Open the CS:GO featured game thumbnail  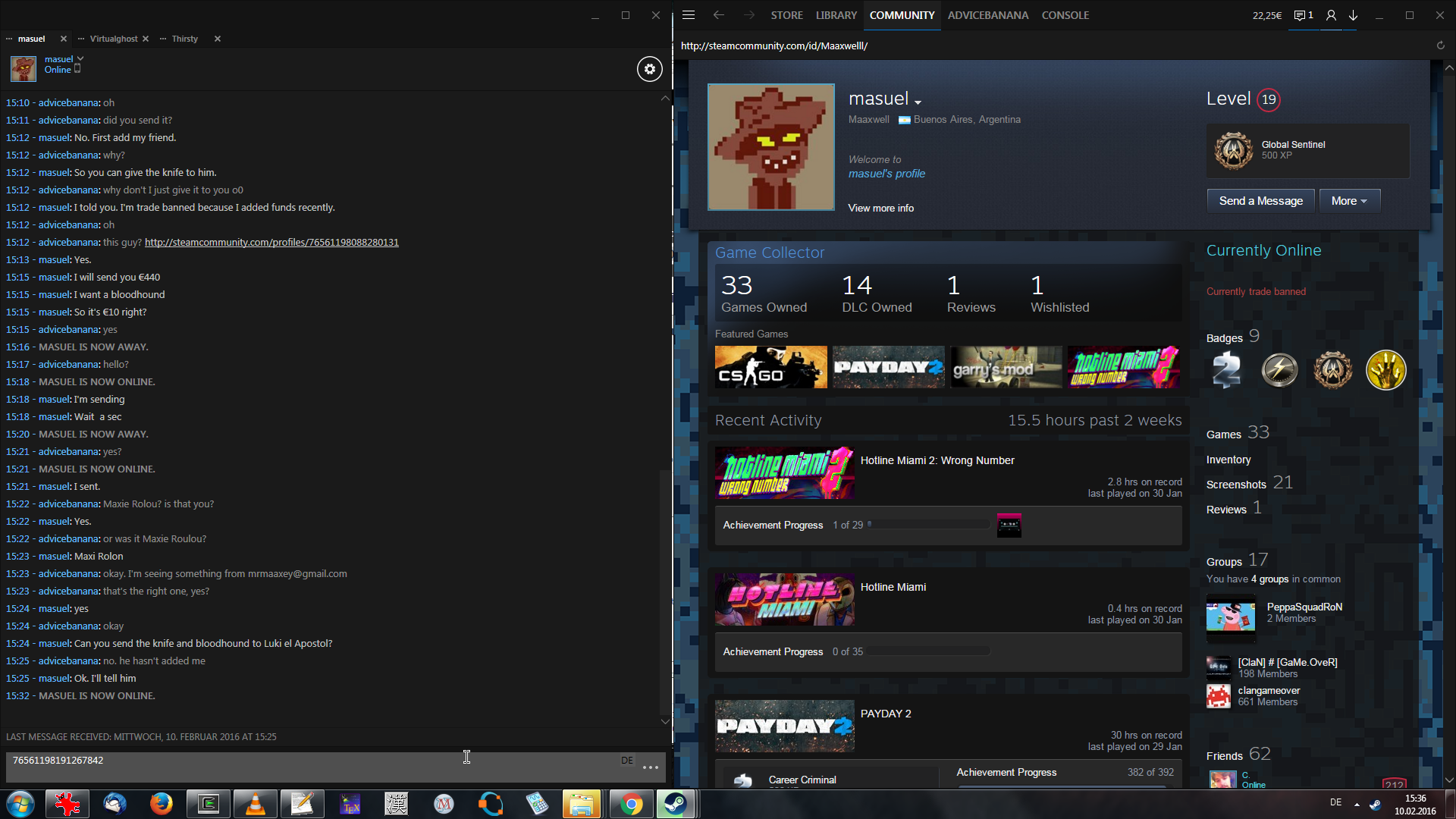click(x=770, y=367)
